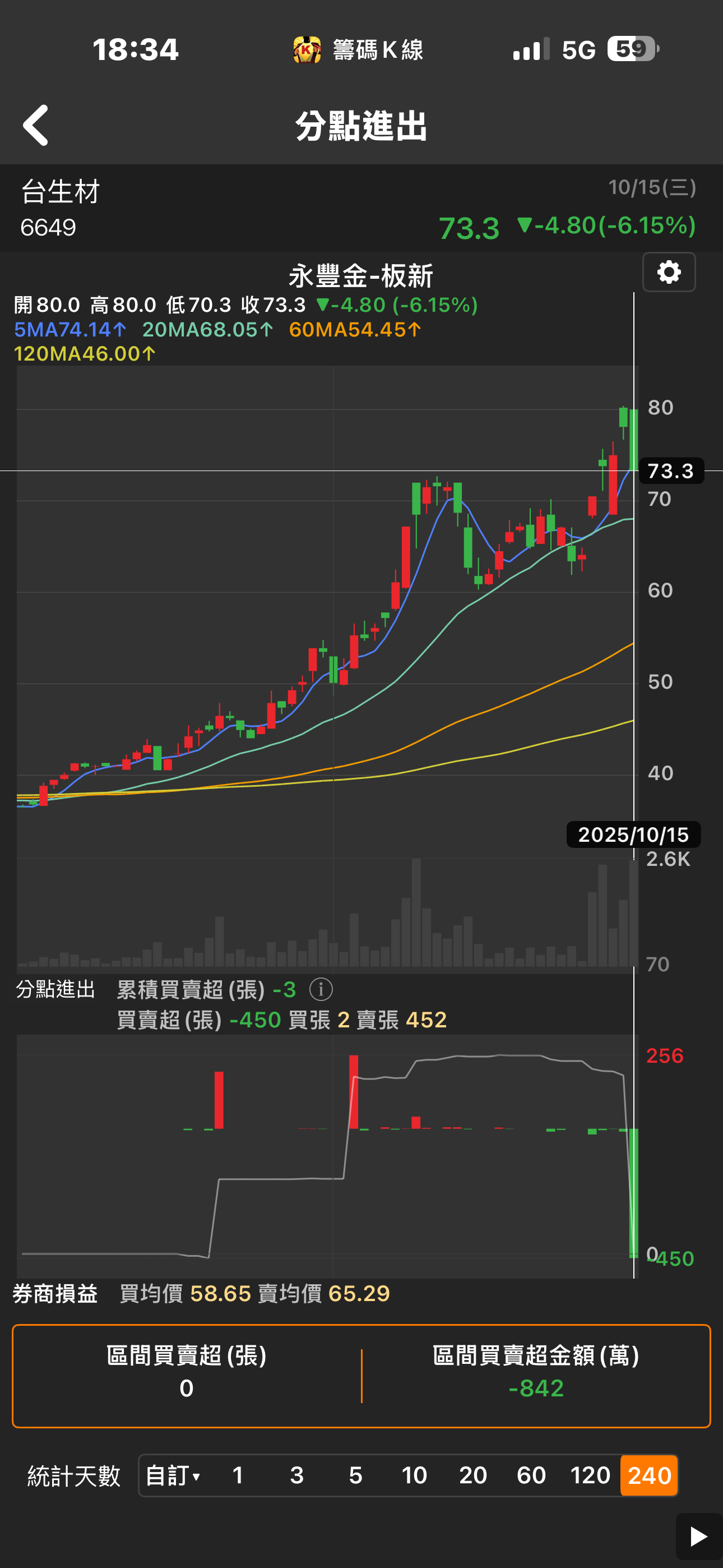Tap the 區間買賣超金額 summary box
723x1568 pixels.
(536, 1376)
